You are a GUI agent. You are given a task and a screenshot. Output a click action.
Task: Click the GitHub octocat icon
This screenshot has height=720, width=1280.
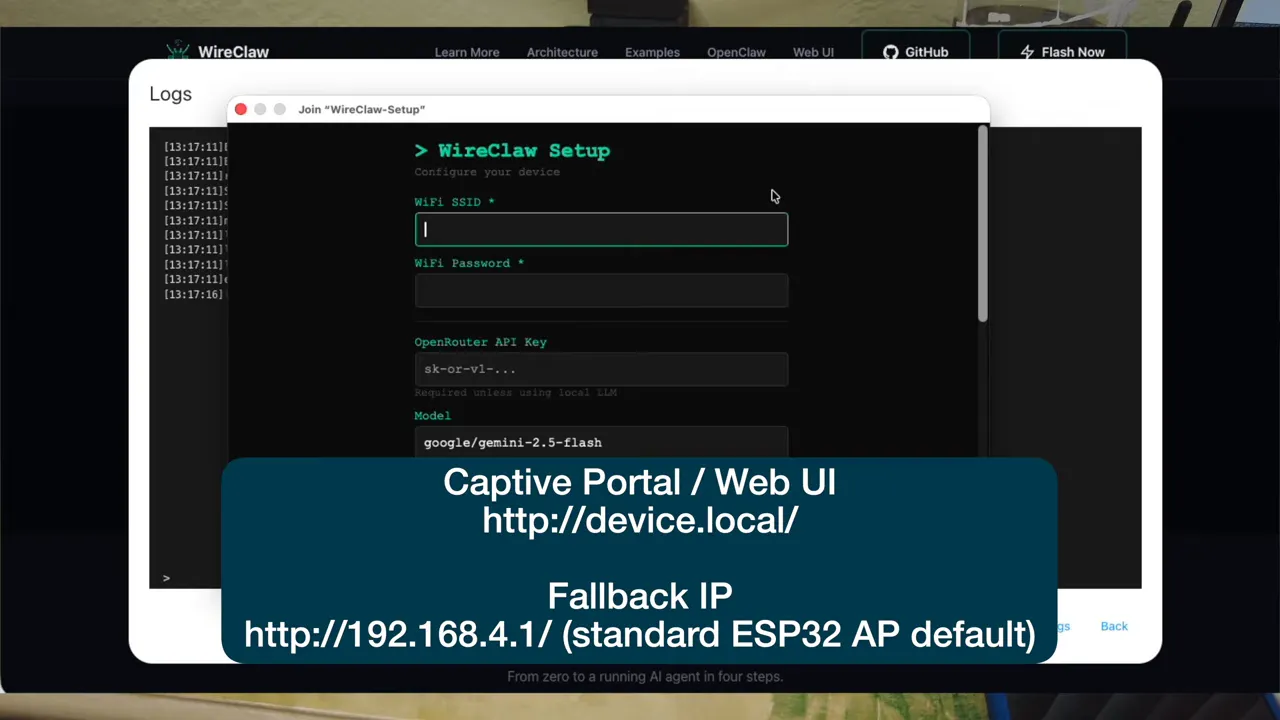pos(890,52)
